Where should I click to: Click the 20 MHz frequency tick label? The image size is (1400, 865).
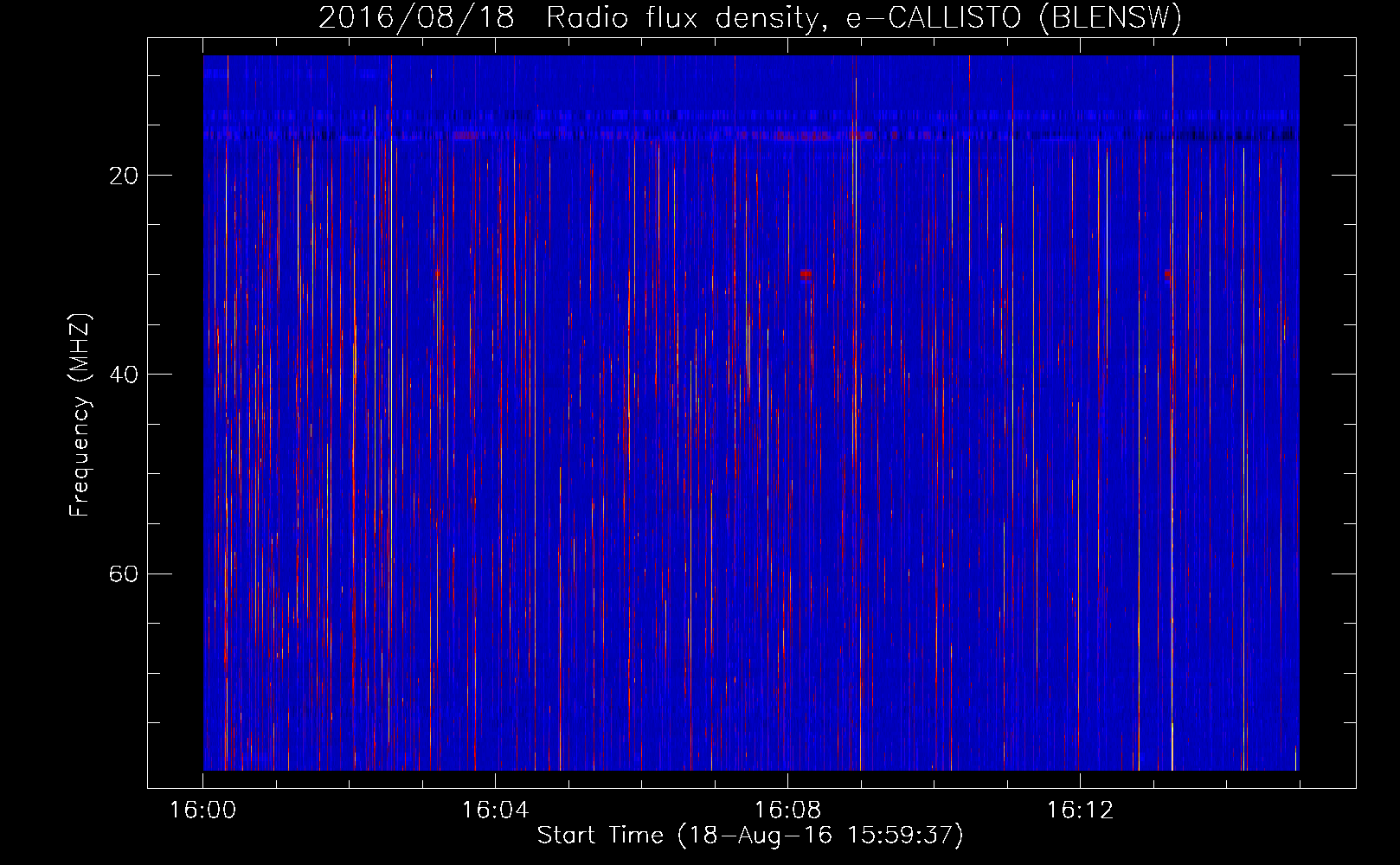pos(124,176)
